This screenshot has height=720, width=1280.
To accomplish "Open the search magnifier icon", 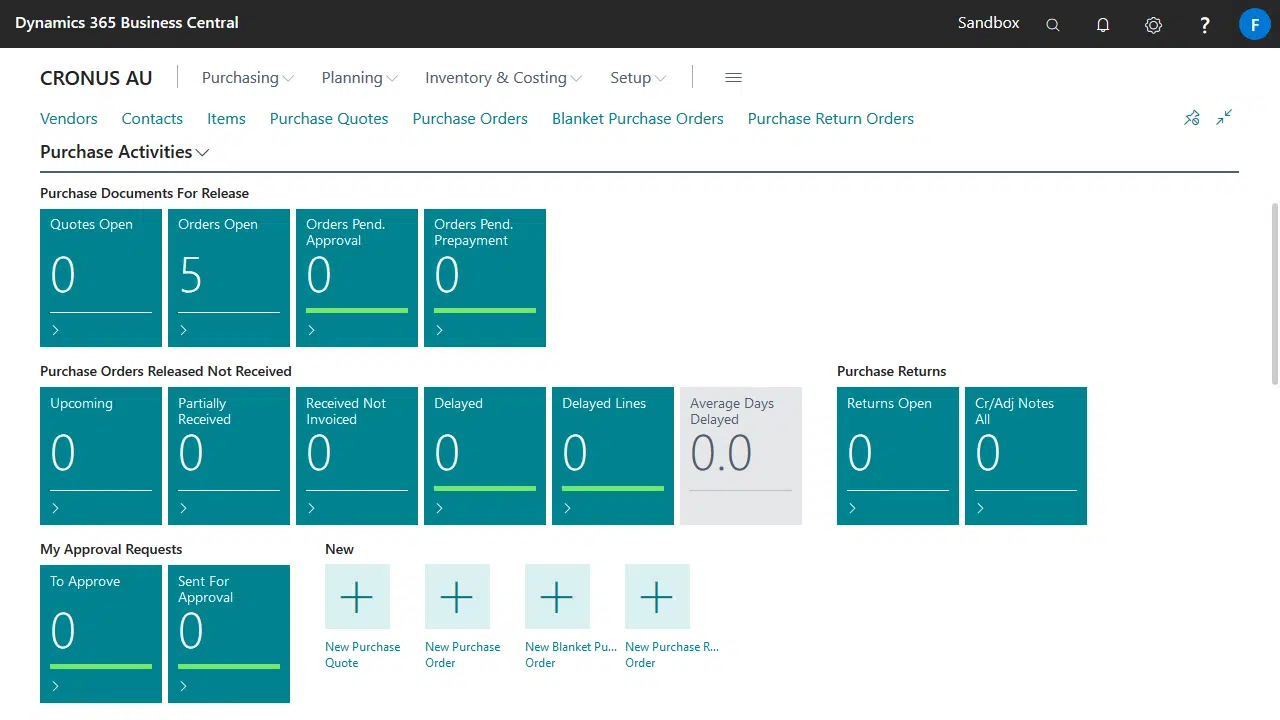I will click(x=1052, y=25).
